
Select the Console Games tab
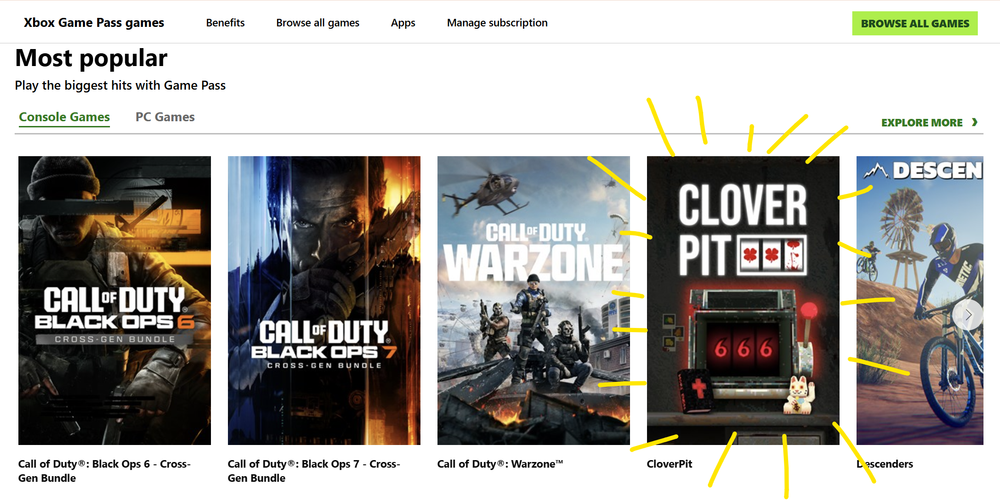pos(64,117)
